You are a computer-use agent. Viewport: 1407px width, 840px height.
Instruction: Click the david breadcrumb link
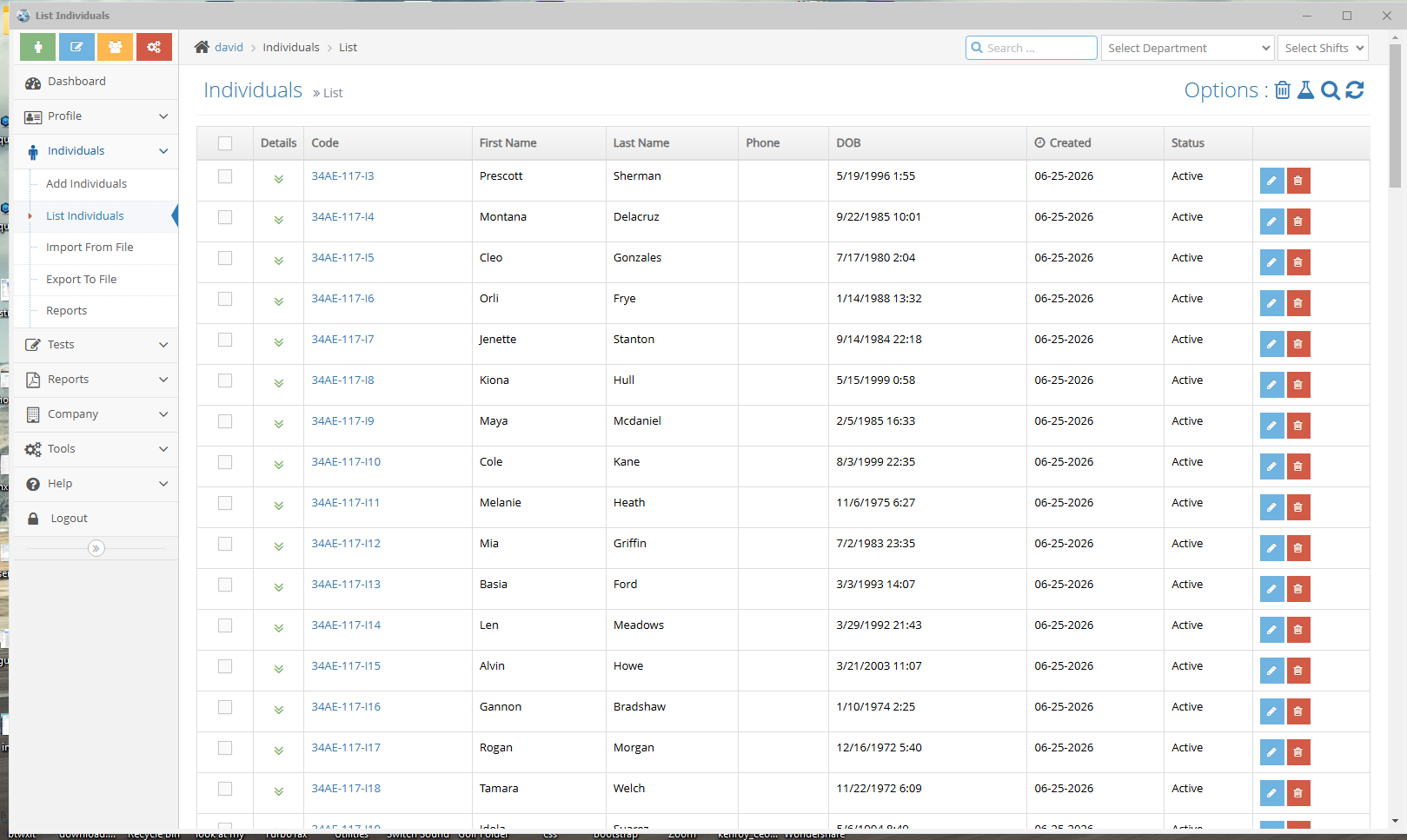pos(229,47)
